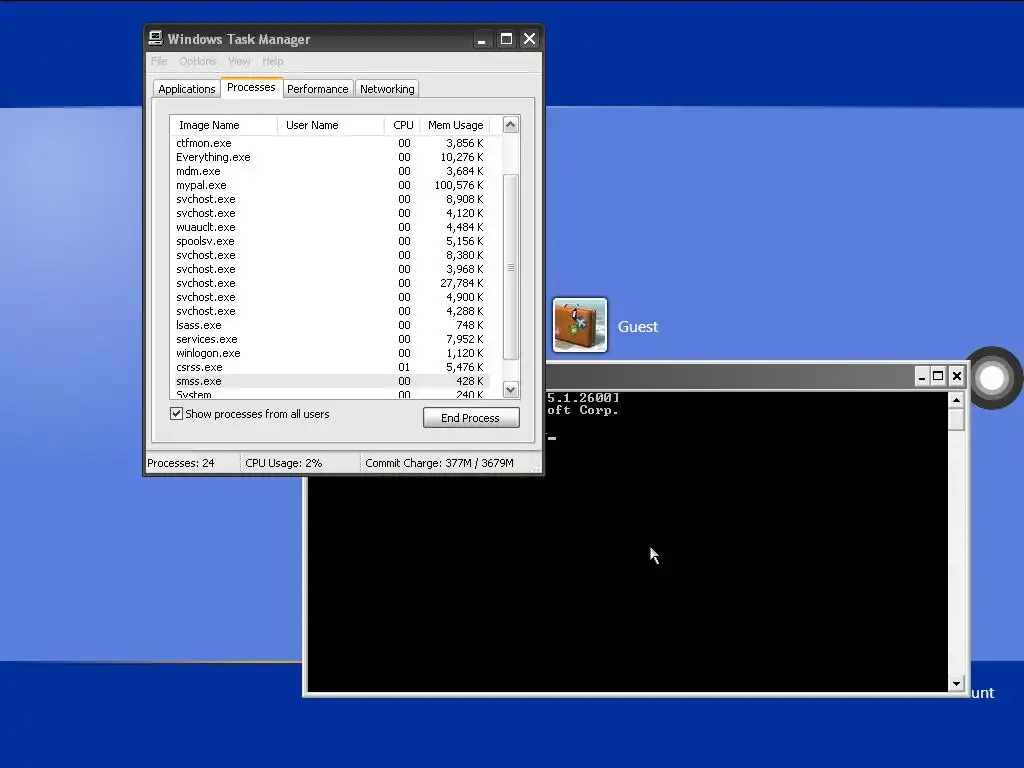Select svchost.exe using 4,120 K memory
Viewport: 1024px width, 768px height.
point(330,213)
